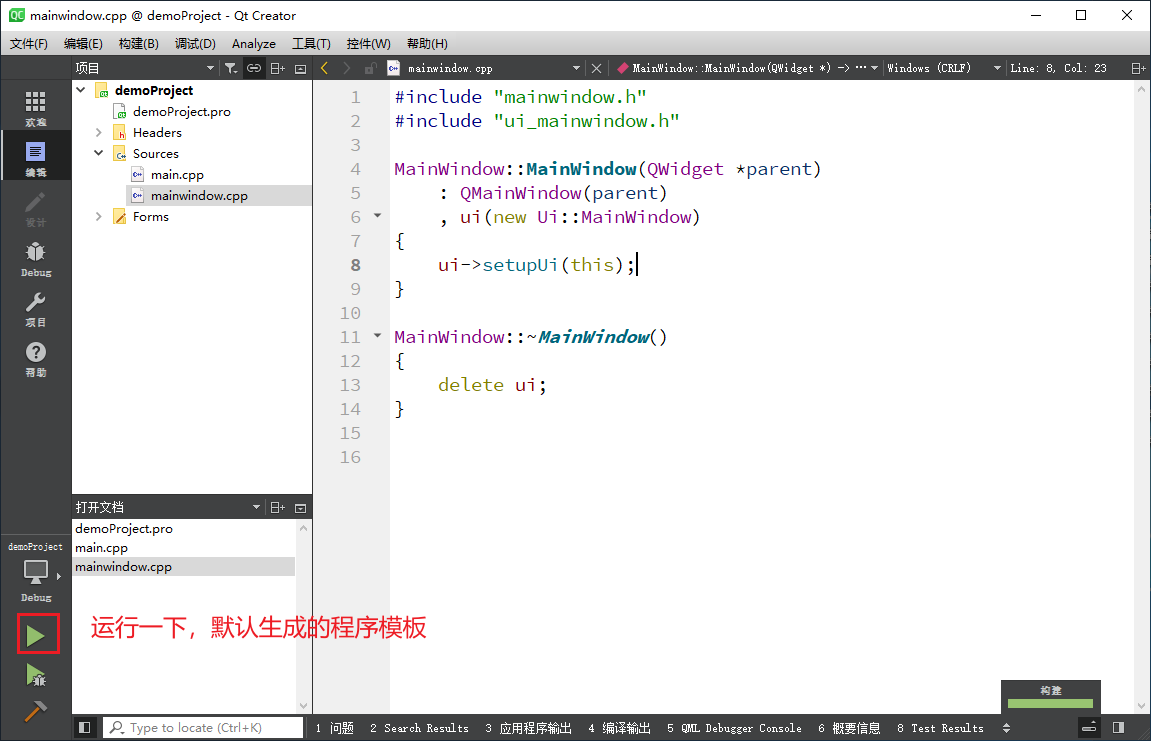Collapse the Sources folder
This screenshot has width=1151, height=741.
click(98, 153)
